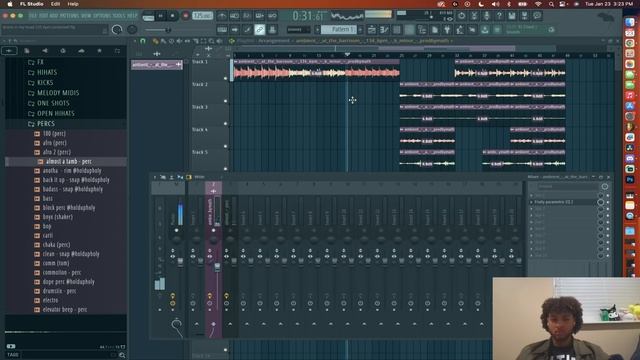Open the TOOLS menu
This screenshot has width=640, height=360.
click(x=120, y=16)
